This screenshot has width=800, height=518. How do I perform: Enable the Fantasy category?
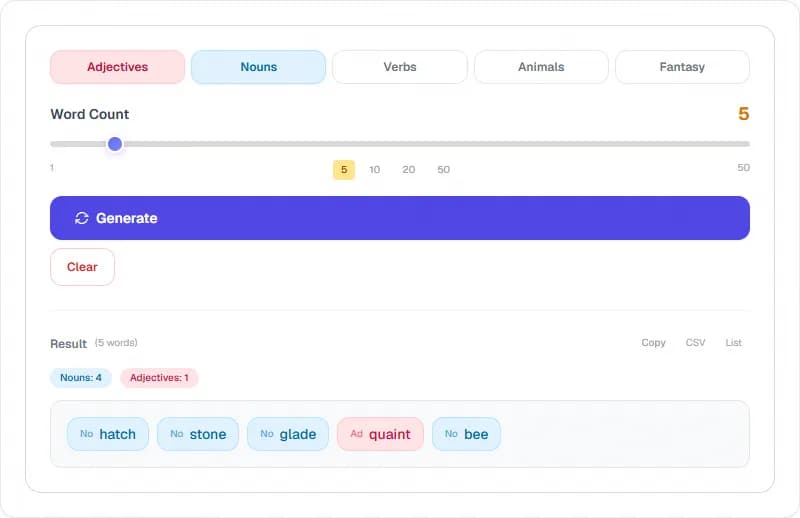click(682, 67)
